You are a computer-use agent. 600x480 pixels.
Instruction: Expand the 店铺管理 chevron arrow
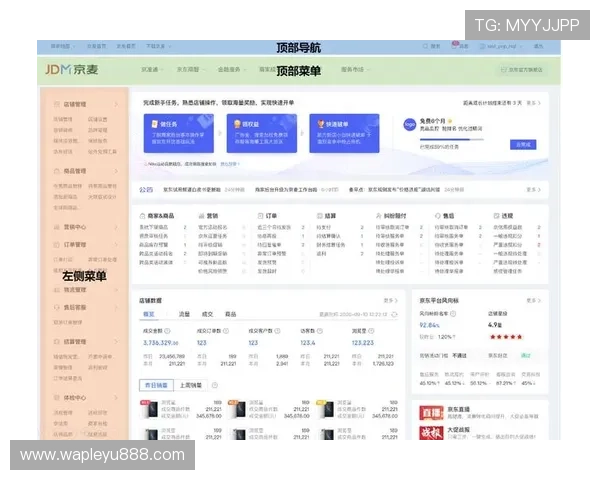[x=116, y=104]
